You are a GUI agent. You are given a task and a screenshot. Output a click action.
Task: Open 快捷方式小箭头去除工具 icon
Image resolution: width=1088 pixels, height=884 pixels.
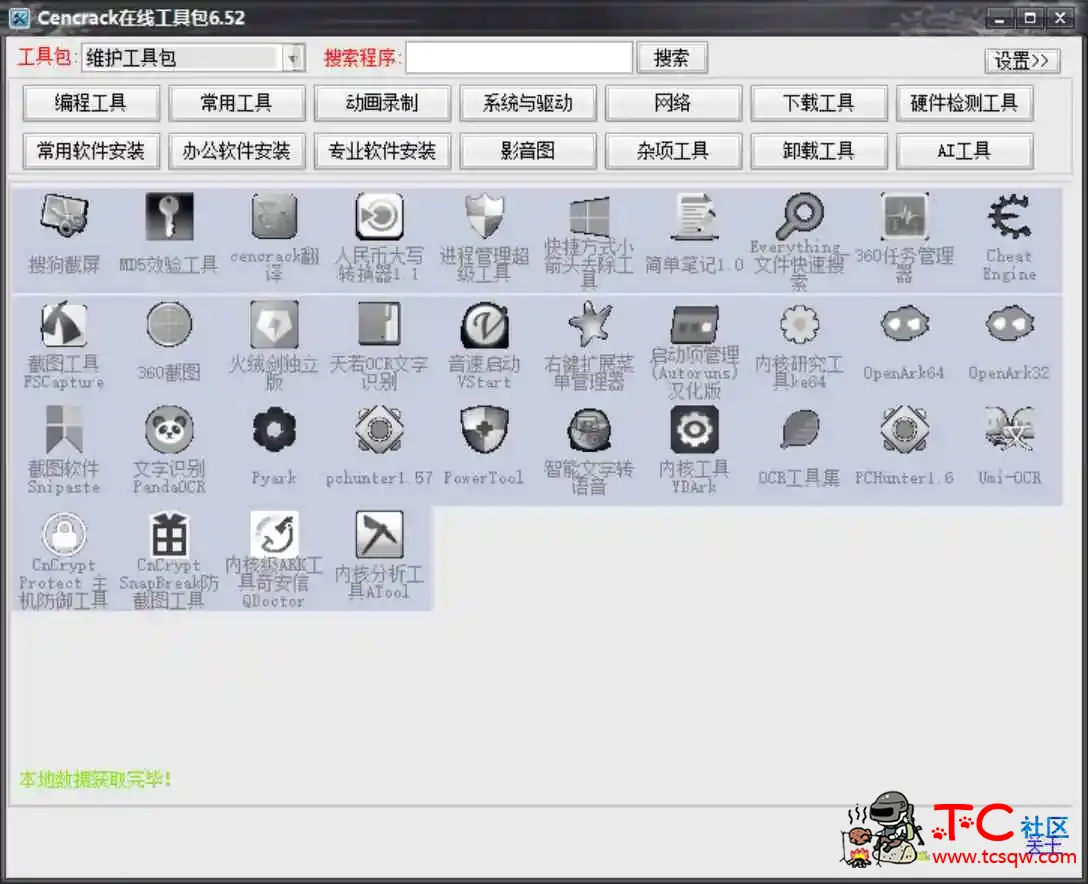coord(589,216)
